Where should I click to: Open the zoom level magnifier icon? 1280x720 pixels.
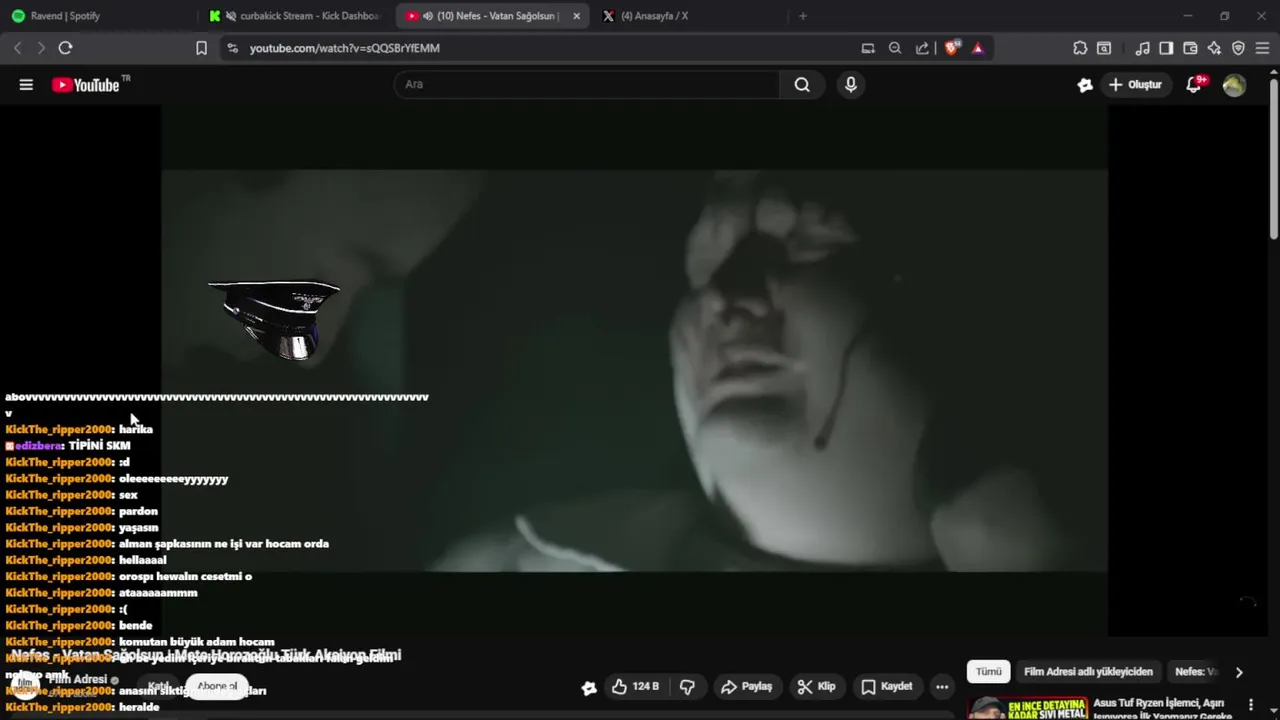(x=895, y=48)
